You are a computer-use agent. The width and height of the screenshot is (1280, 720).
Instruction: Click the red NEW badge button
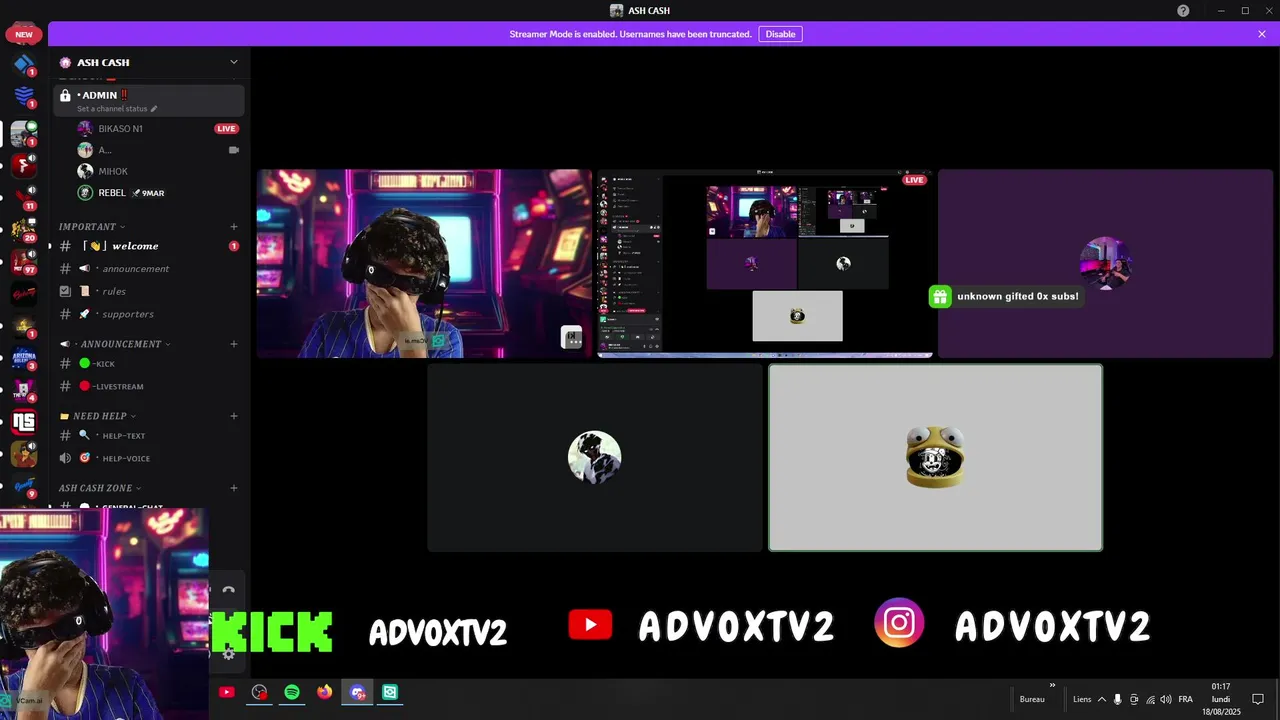click(24, 34)
